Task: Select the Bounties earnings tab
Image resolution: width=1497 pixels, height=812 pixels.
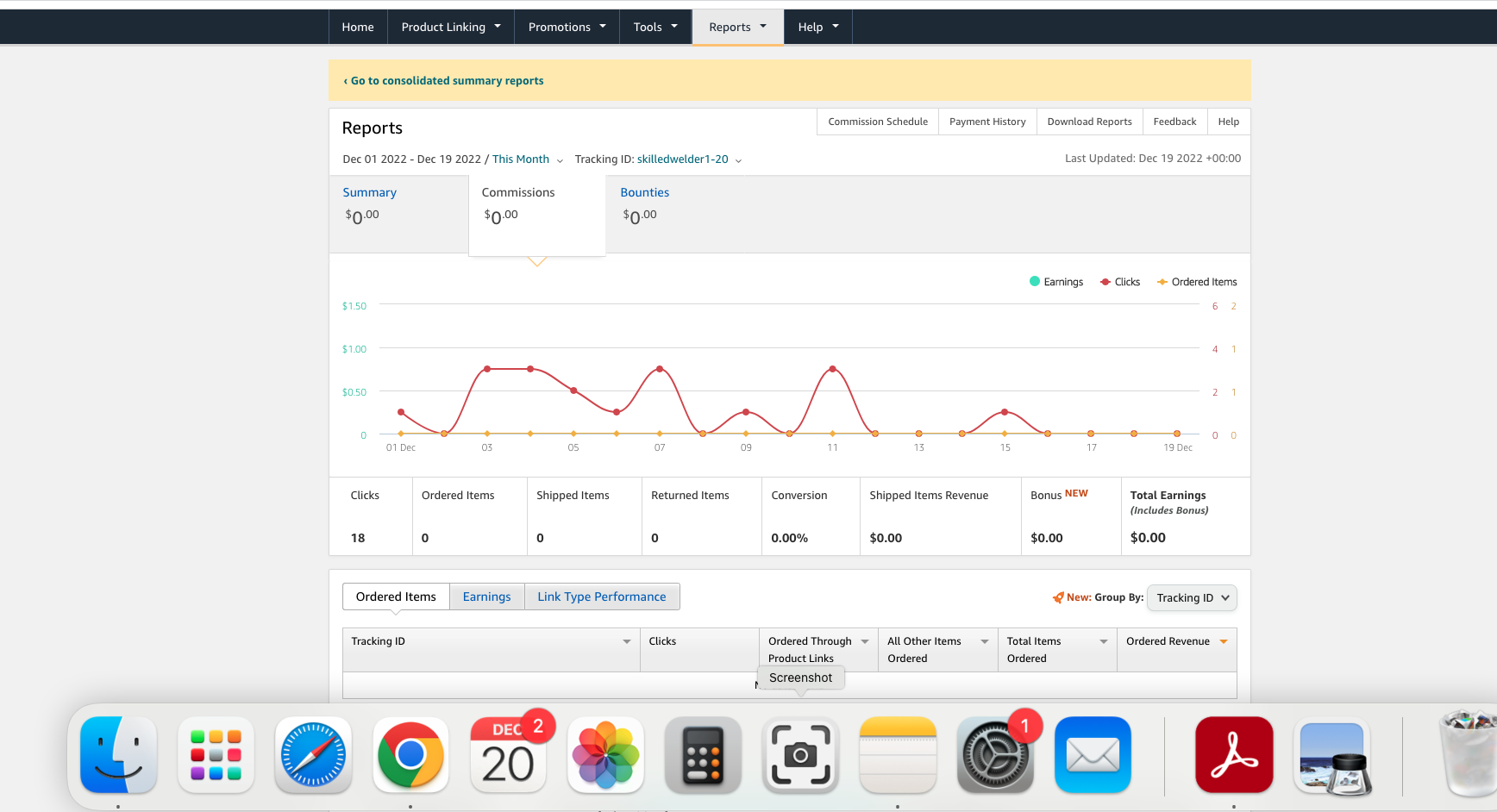Action: 676,214
